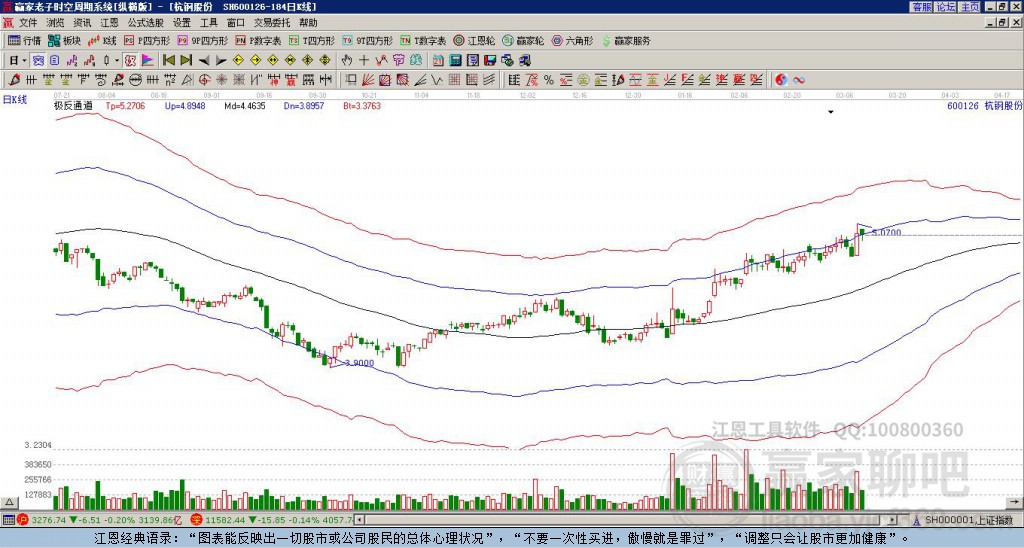Click the calendar icon showing 21
The height and width of the screenshot is (548, 1024).
[x=438, y=60]
